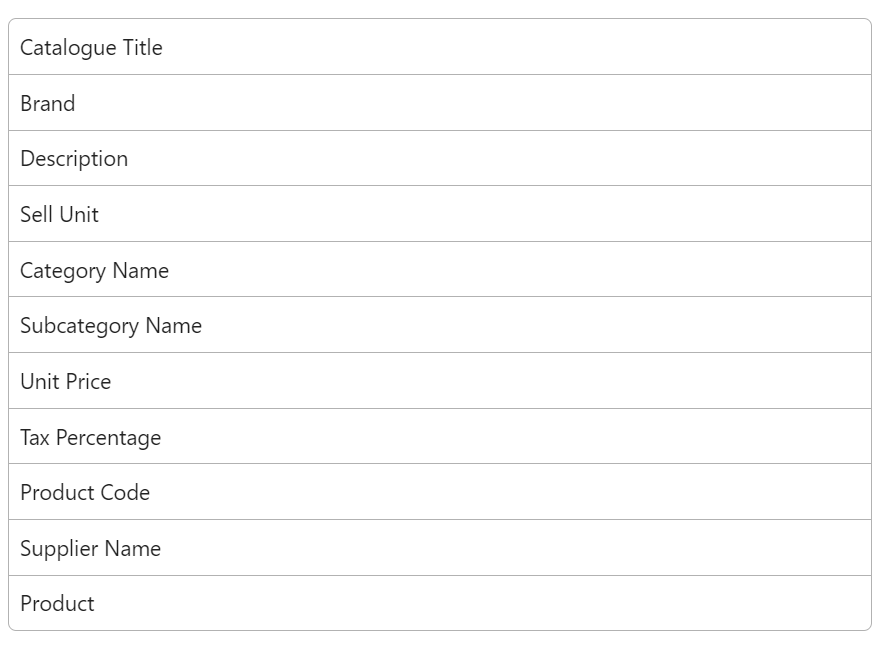Select the Subcategory Name entry
This screenshot has height=645, width=882.
440,325
